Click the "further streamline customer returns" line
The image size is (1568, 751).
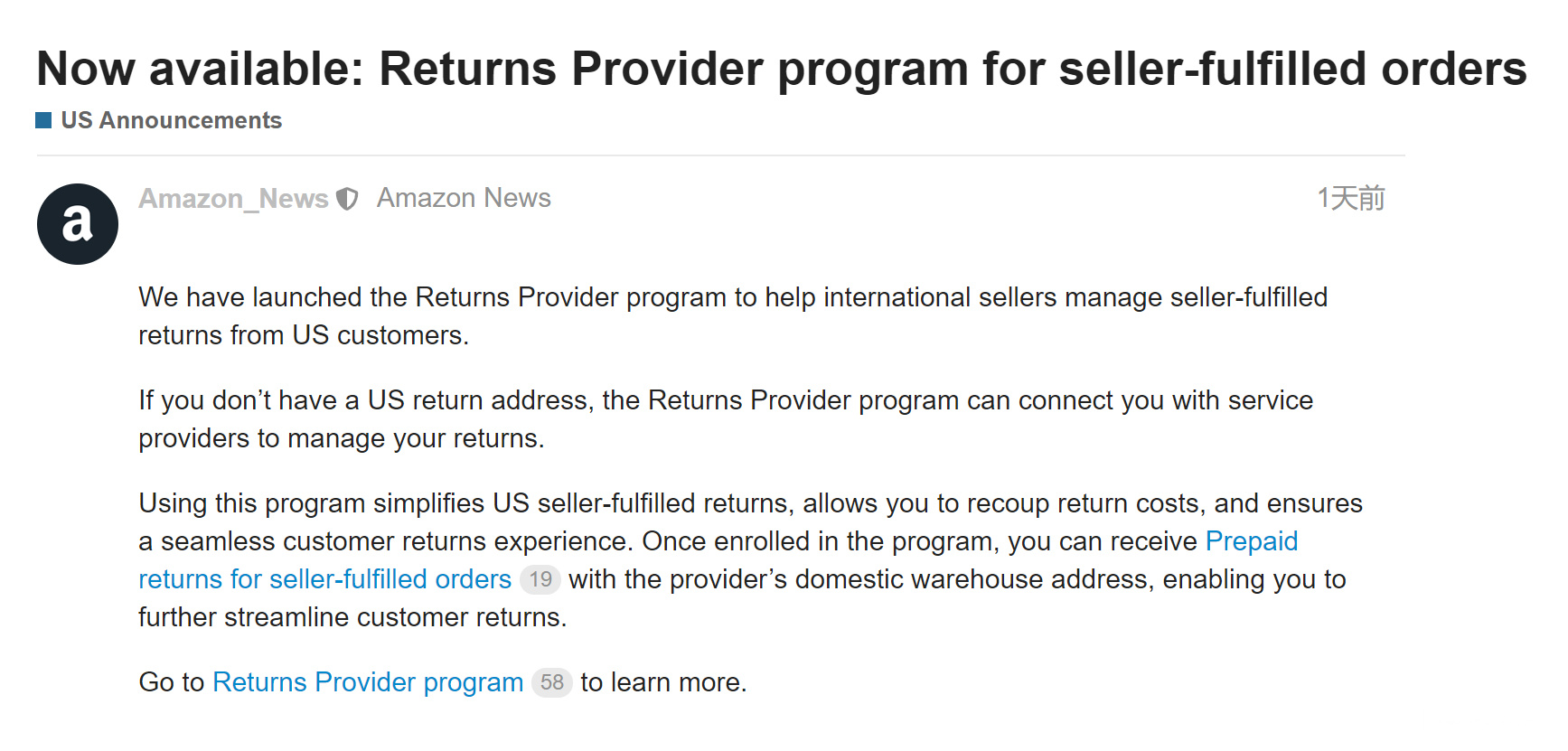point(352,617)
